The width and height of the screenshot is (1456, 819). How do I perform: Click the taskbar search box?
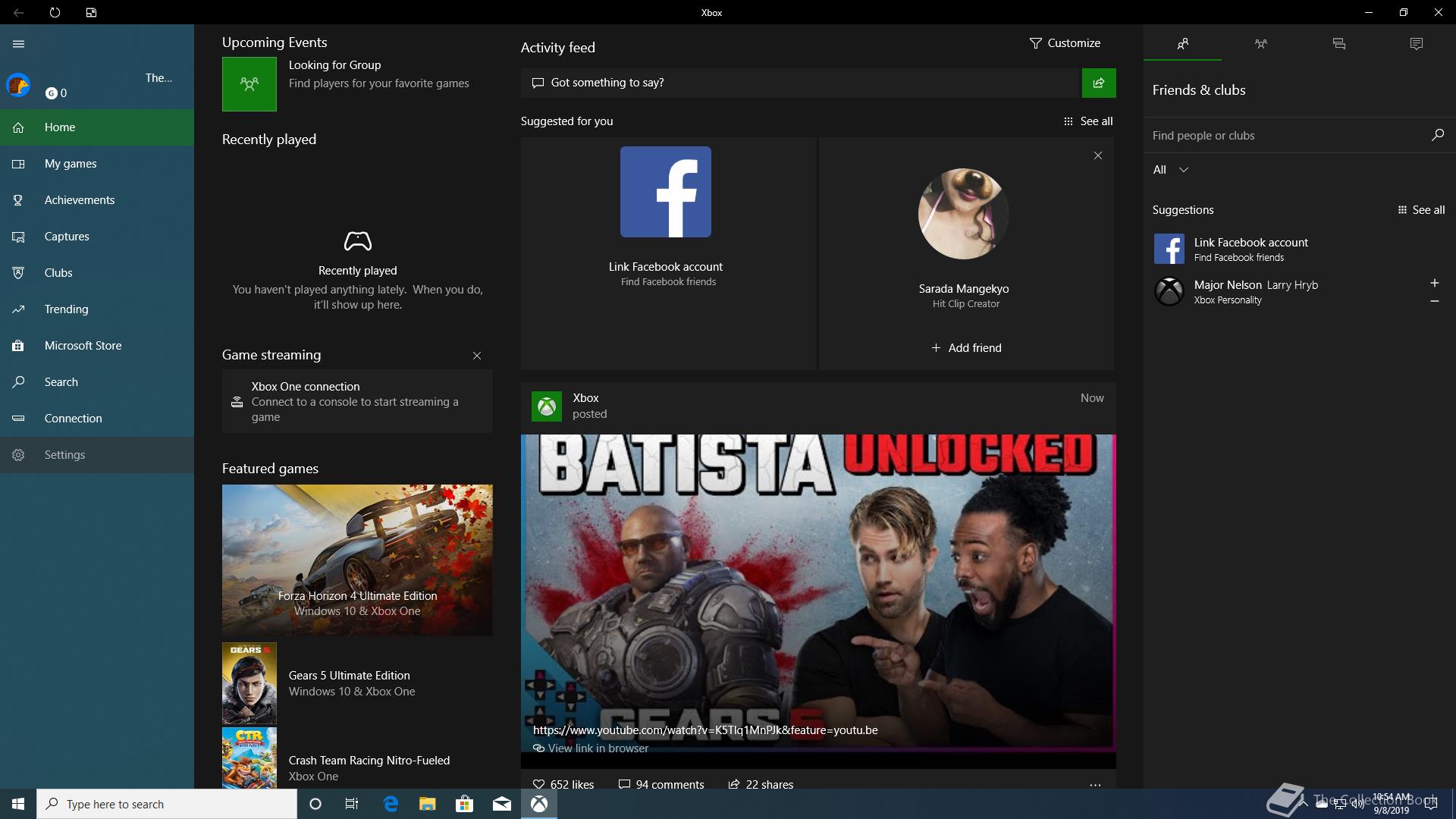167,804
